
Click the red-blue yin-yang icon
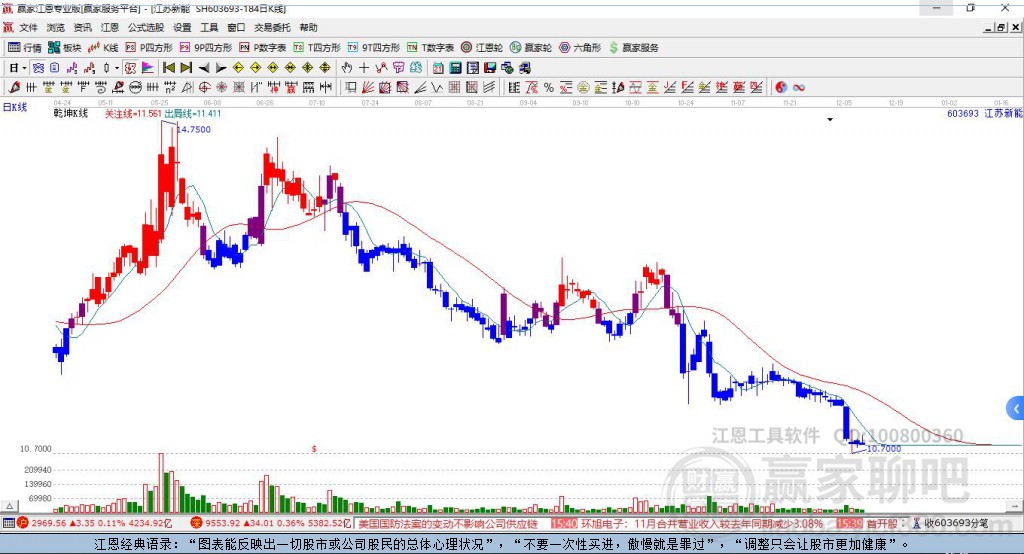click(781, 87)
